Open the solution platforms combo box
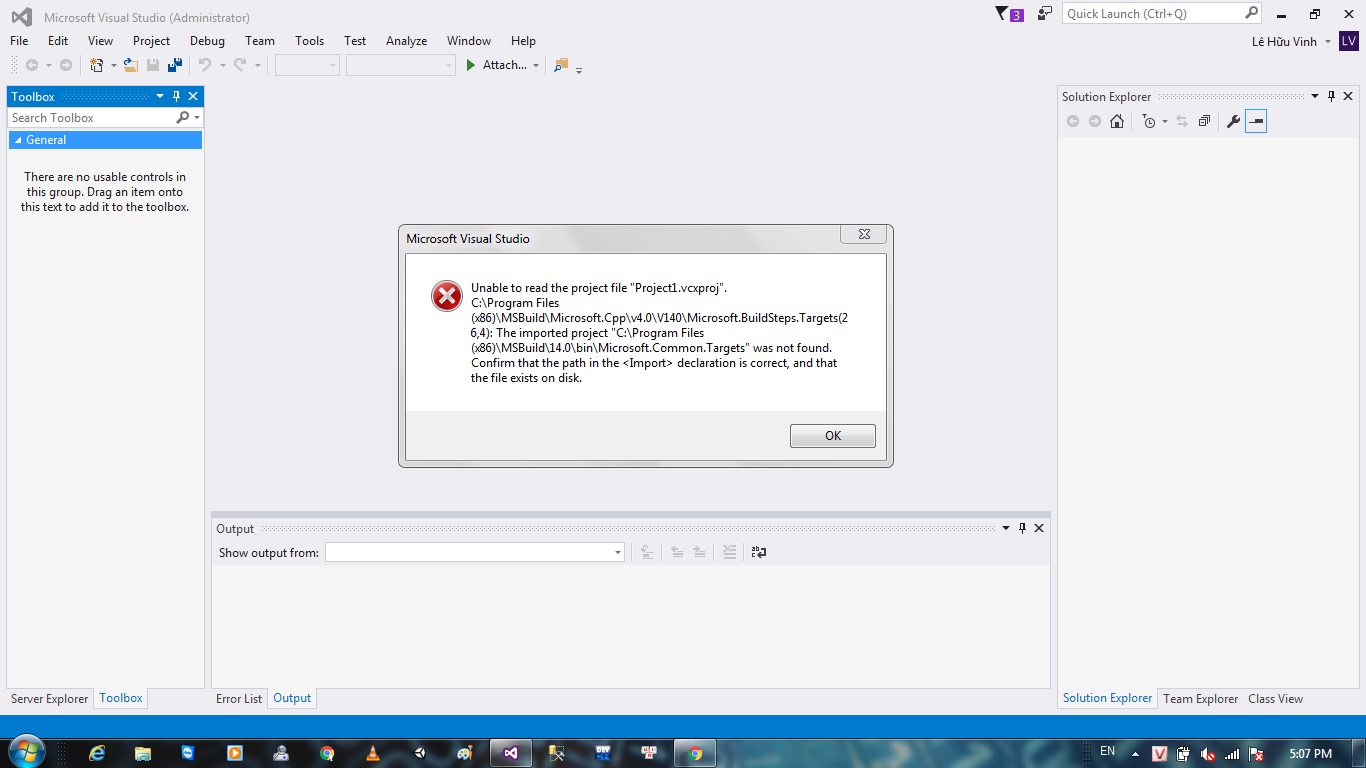 400,65
